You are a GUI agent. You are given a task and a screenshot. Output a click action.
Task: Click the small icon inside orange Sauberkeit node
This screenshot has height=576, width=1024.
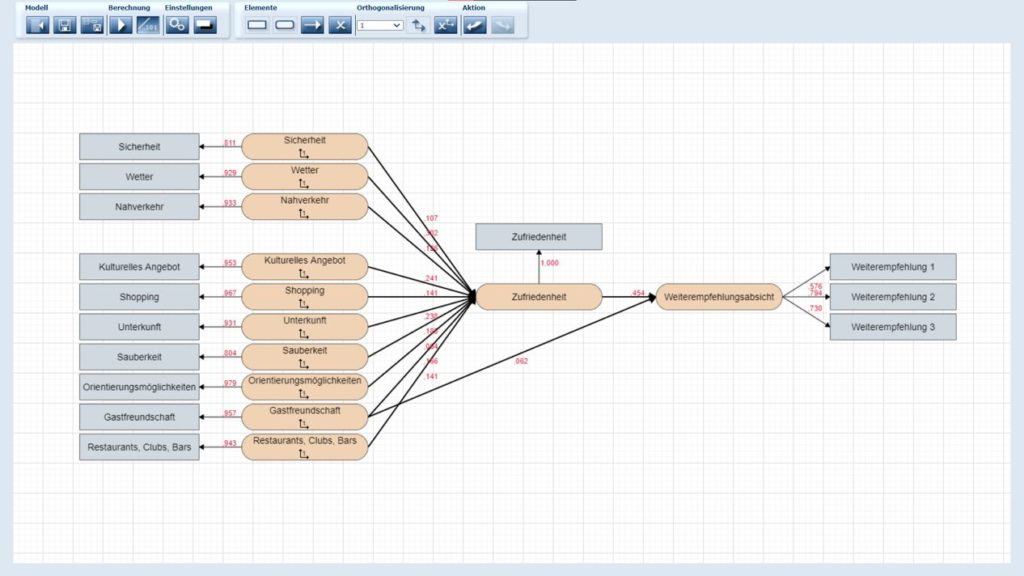click(x=304, y=364)
